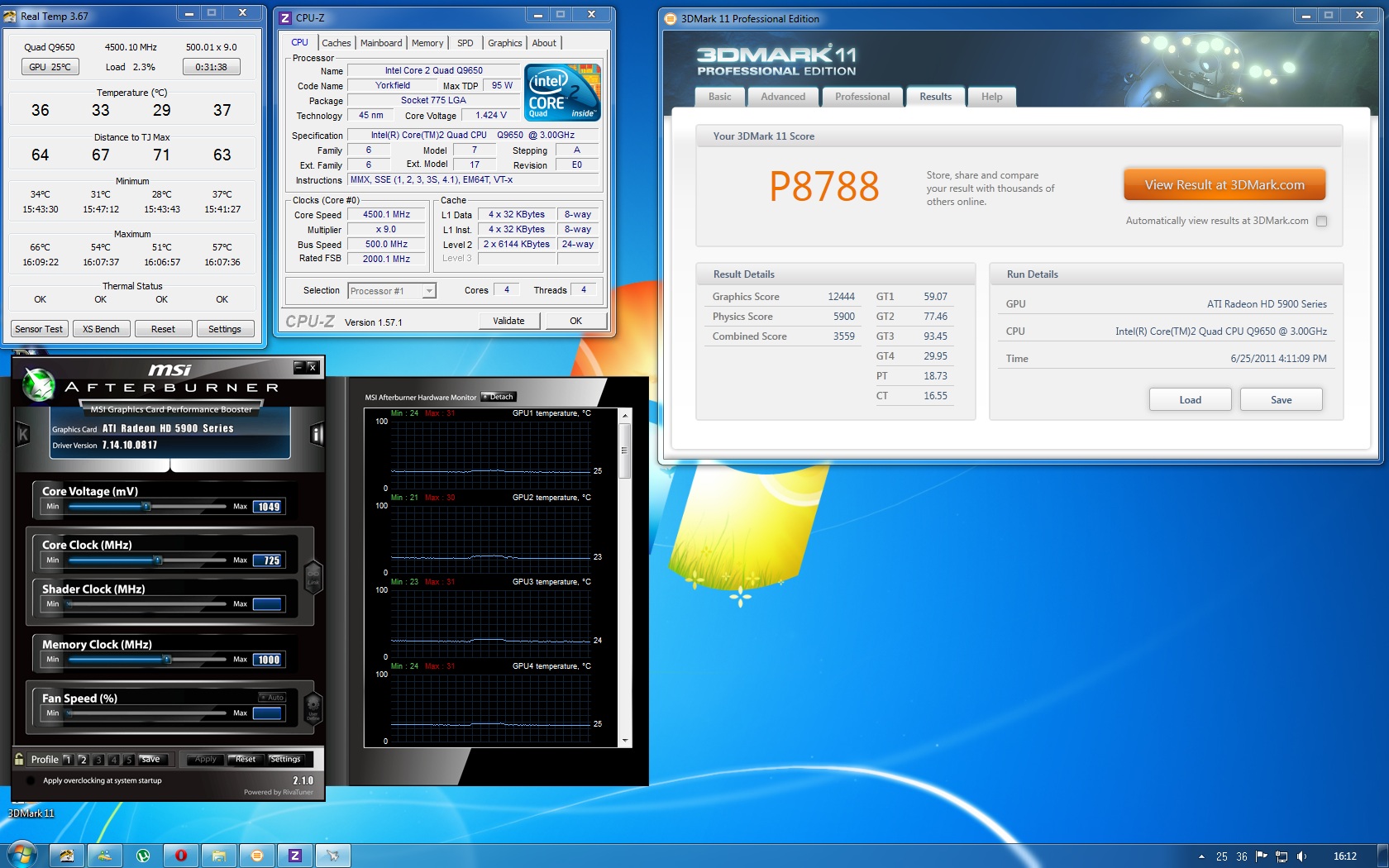Open Real Temp Settings button

tap(225, 329)
